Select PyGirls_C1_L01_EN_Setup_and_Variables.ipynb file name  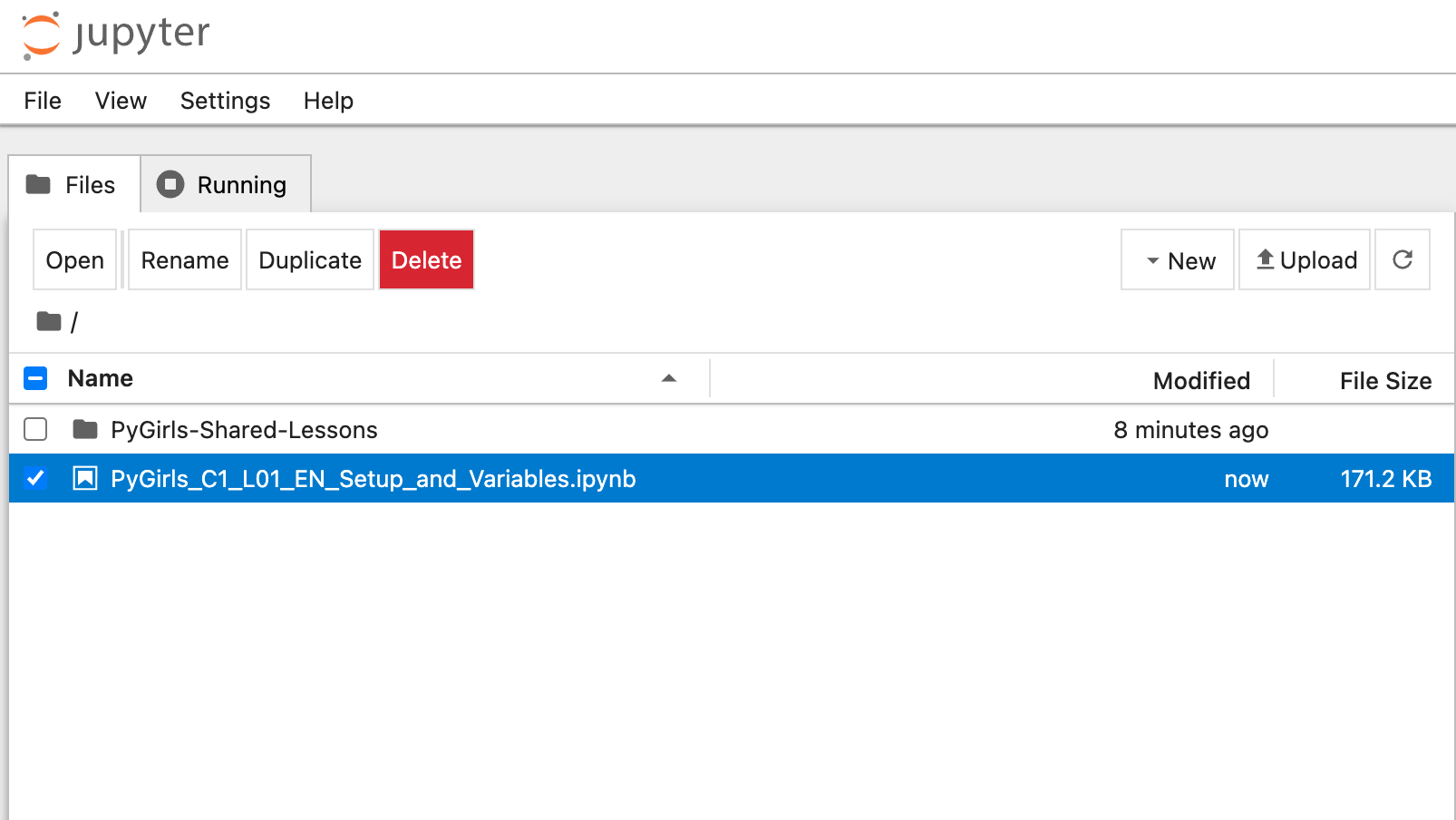[x=374, y=479]
